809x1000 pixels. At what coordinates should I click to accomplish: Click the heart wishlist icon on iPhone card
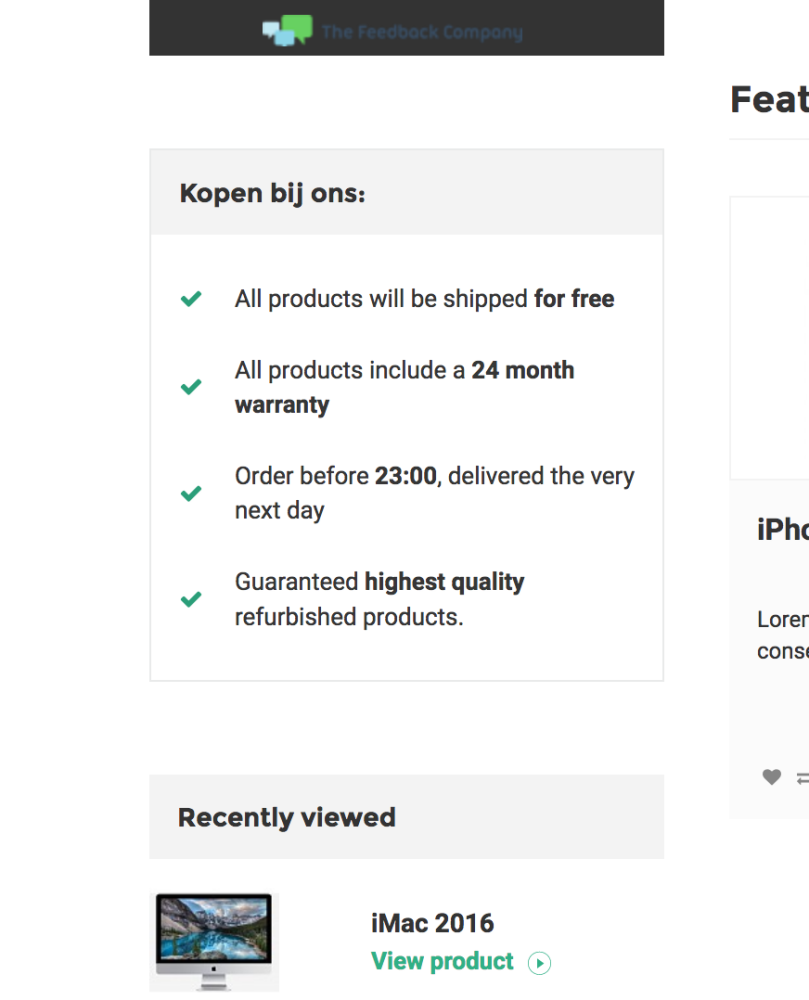(x=771, y=777)
